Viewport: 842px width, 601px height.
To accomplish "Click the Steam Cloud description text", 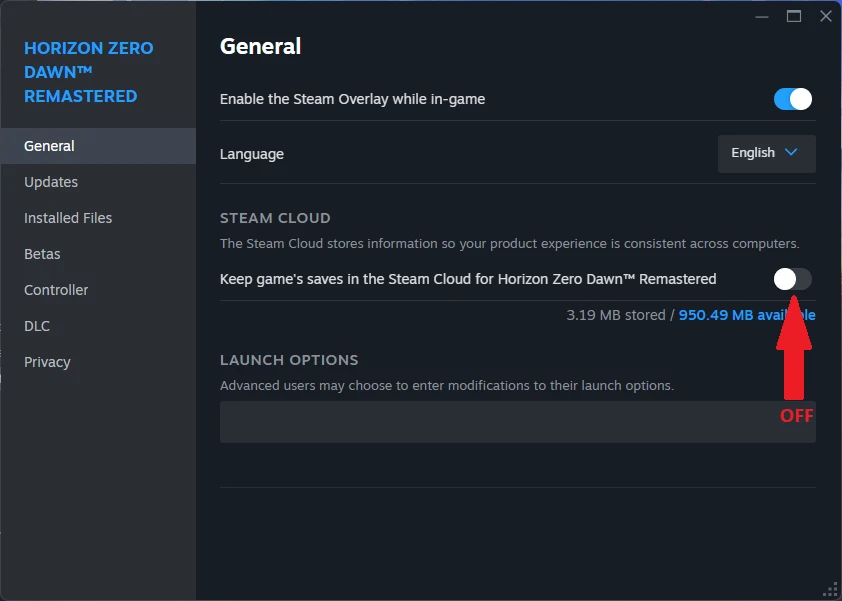I will 510,244.
